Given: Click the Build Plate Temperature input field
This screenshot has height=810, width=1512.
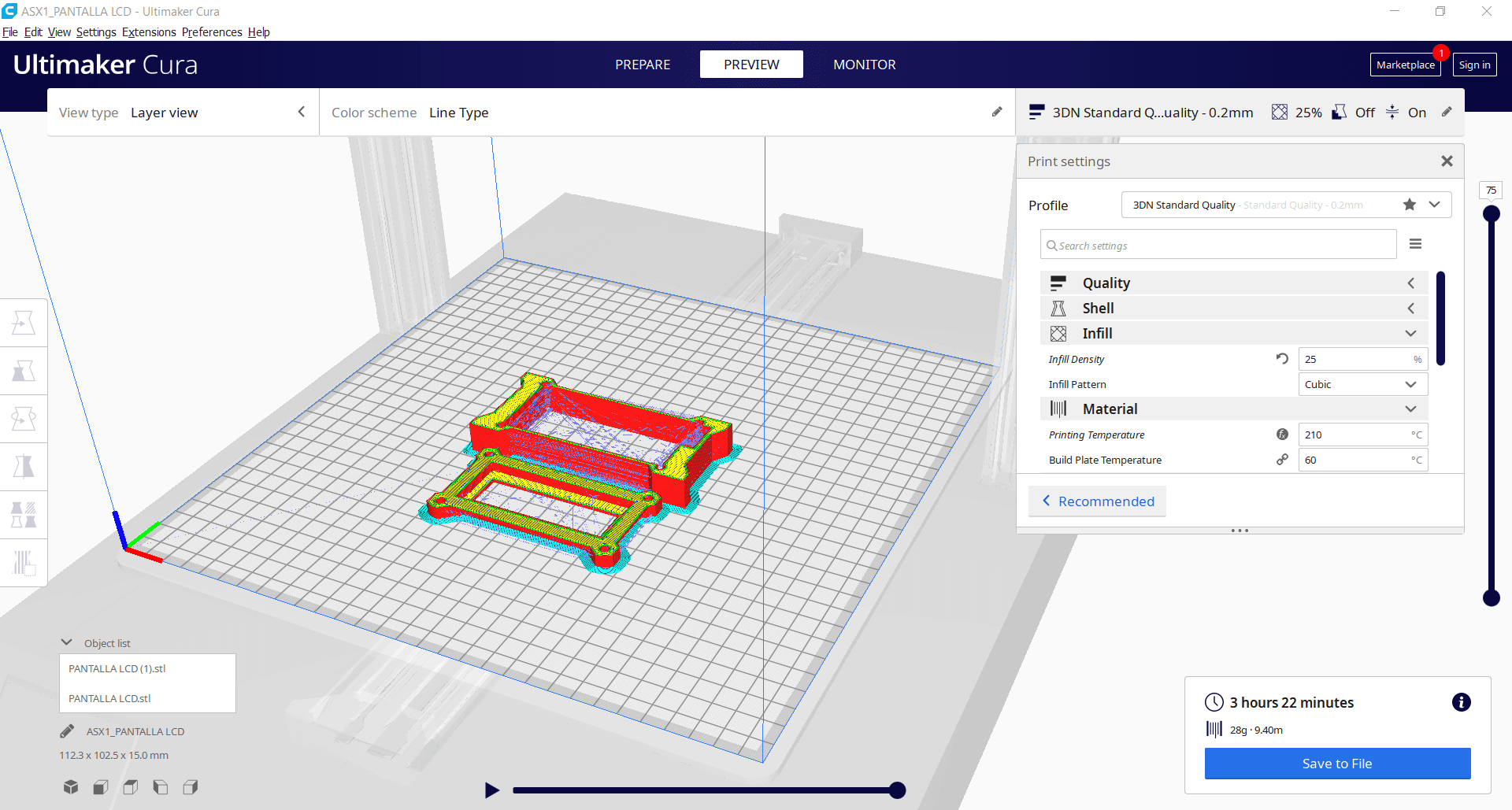Looking at the screenshot, I should 1362,460.
